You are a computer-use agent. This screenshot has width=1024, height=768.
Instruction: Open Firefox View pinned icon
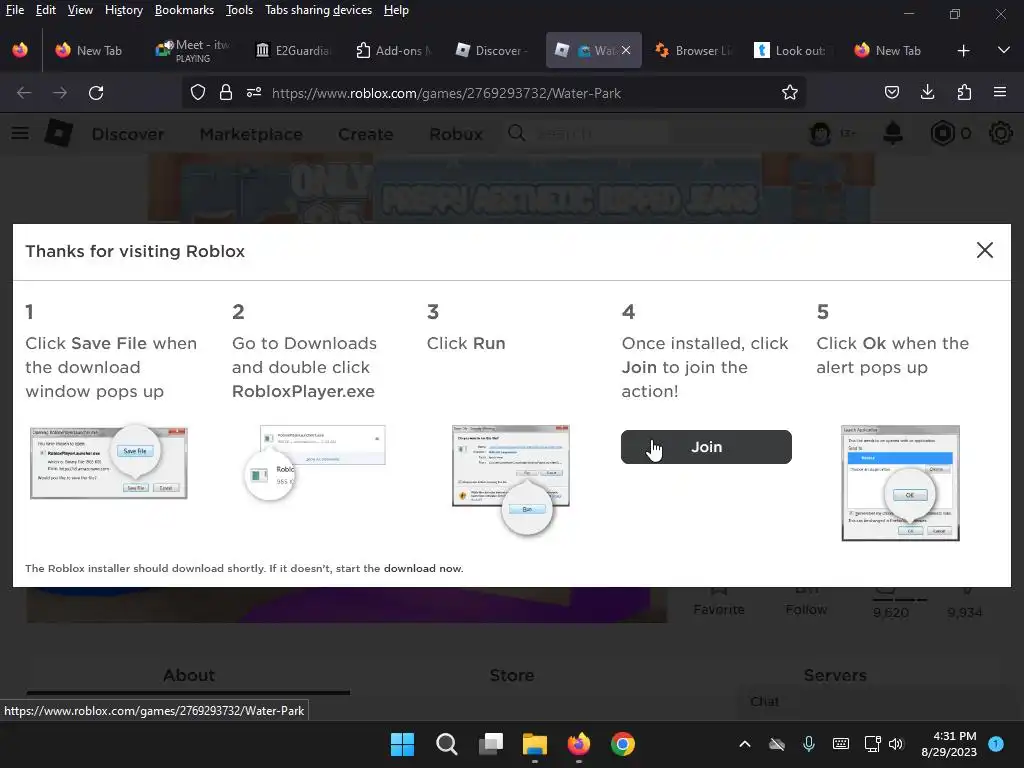pos(20,50)
